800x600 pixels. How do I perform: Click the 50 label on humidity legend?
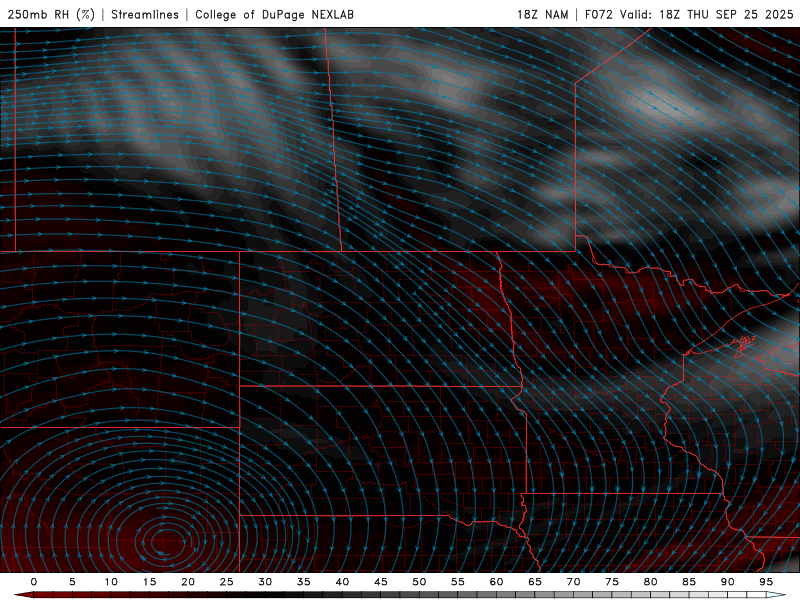pos(419,582)
